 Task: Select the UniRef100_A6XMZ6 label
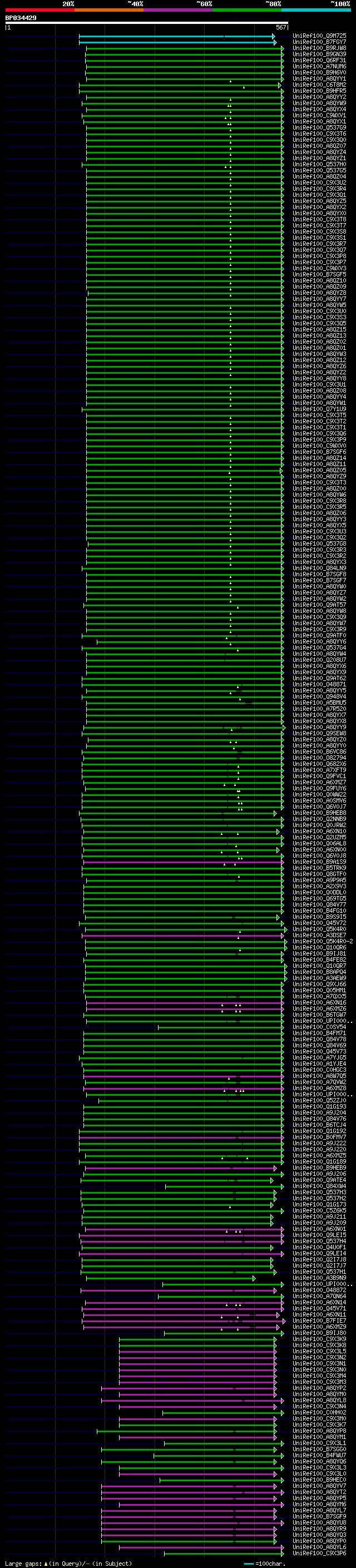click(319, 1008)
